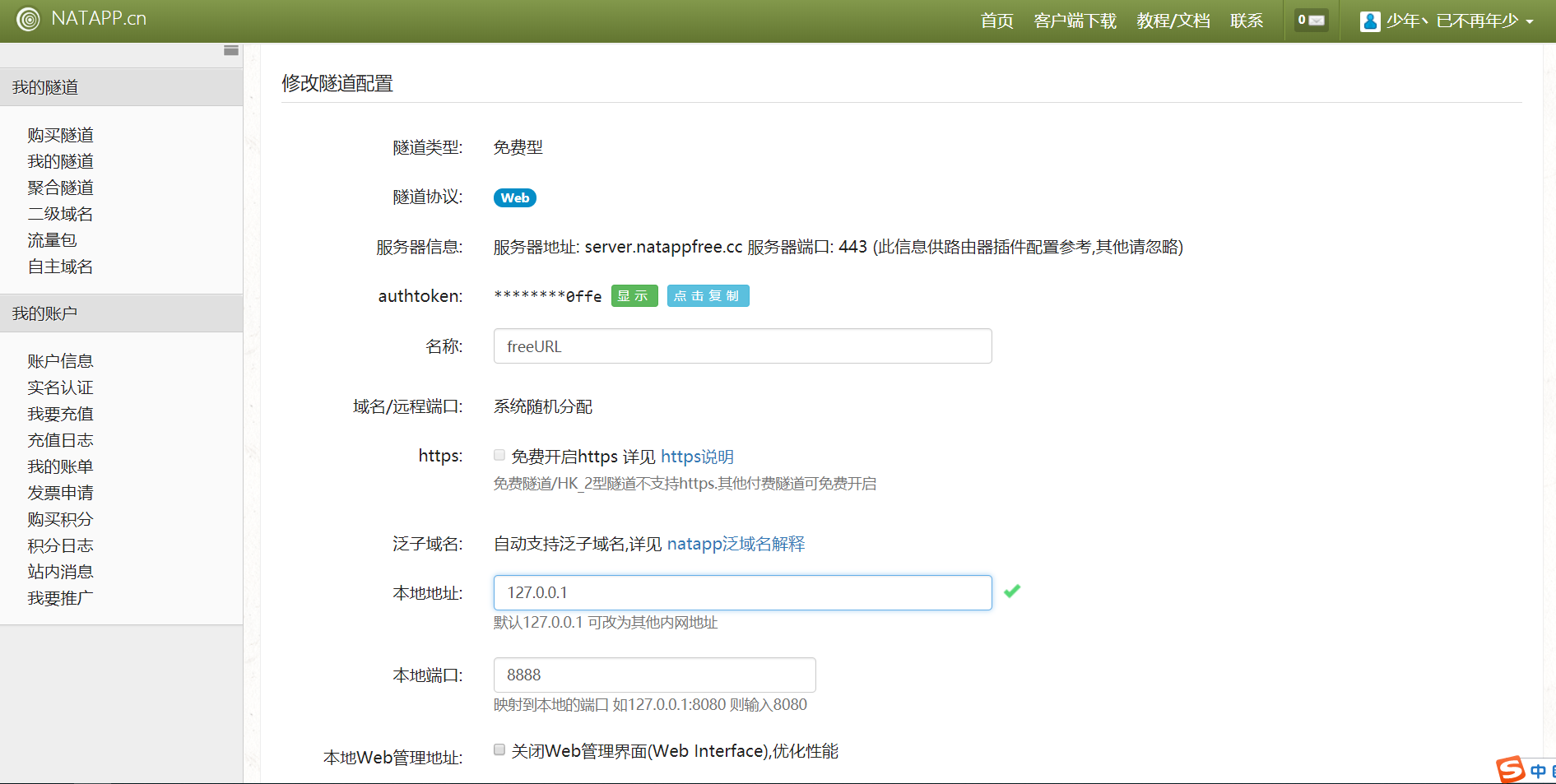Click the 本地端口 input showing 8888
The width and height of the screenshot is (1556, 784).
click(x=654, y=675)
